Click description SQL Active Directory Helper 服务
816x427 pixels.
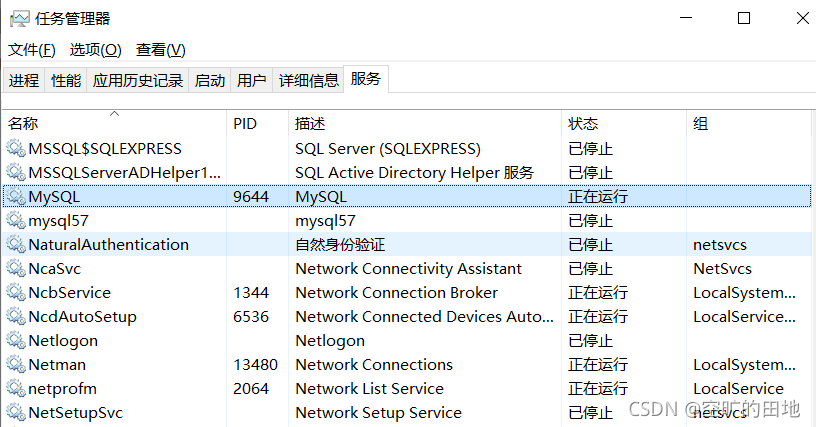(414, 173)
